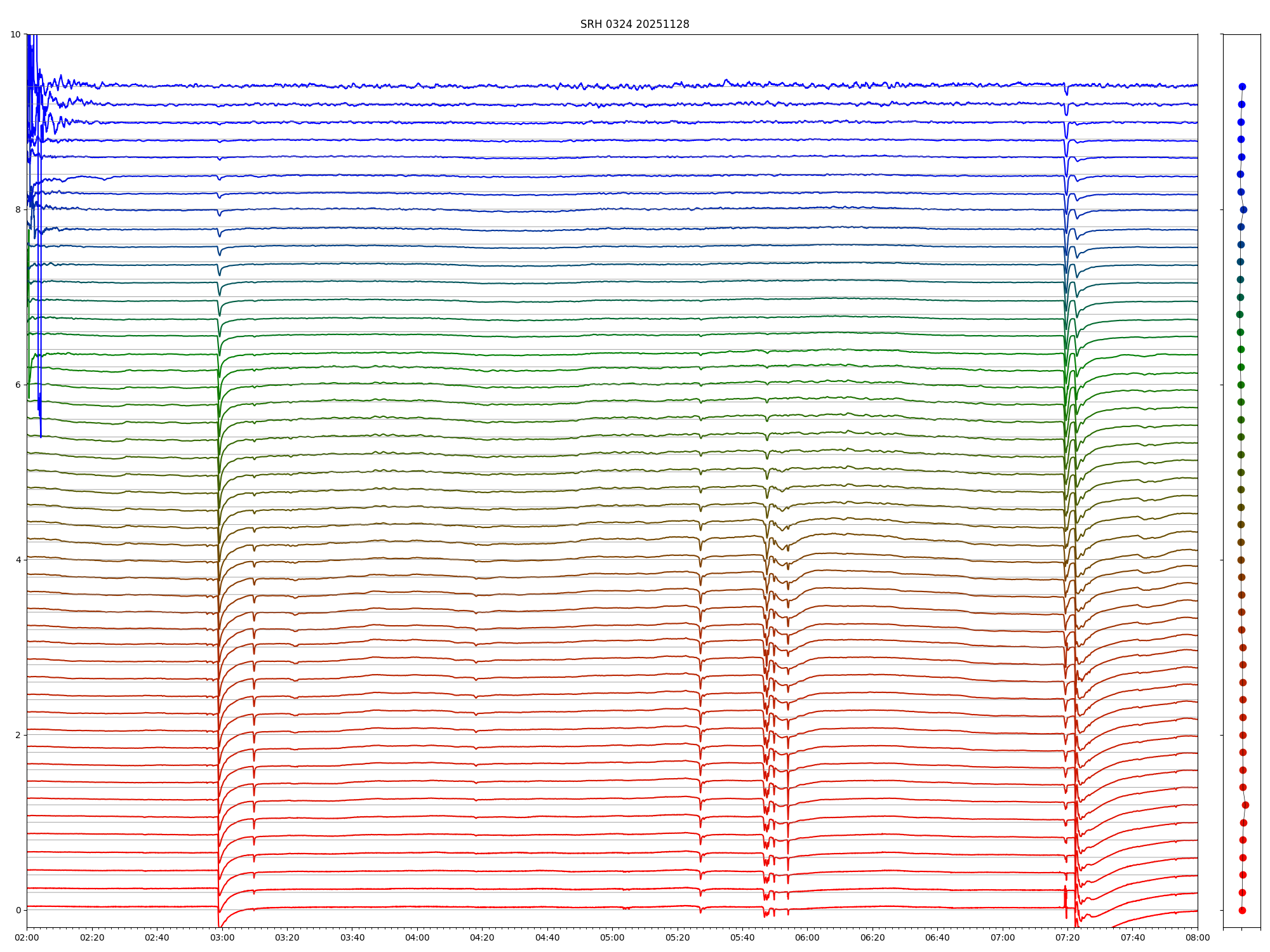Select the y-axis label 6
Viewport: 1270px width, 952px height.
pyautogui.click(x=18, y=385)
